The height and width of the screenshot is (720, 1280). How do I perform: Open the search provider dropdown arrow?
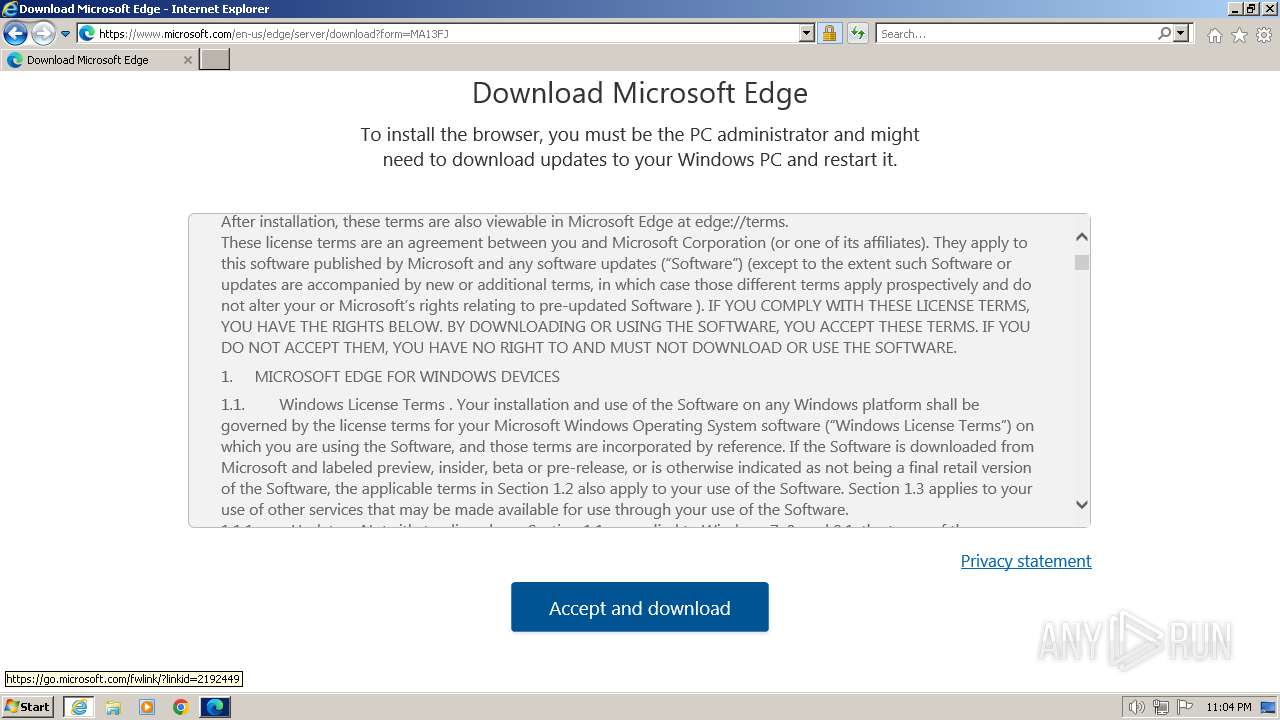click(x=1181, y=34)
